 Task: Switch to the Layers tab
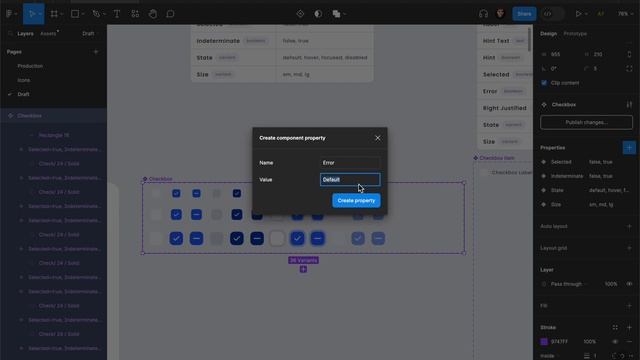click(x=25, y=34)
